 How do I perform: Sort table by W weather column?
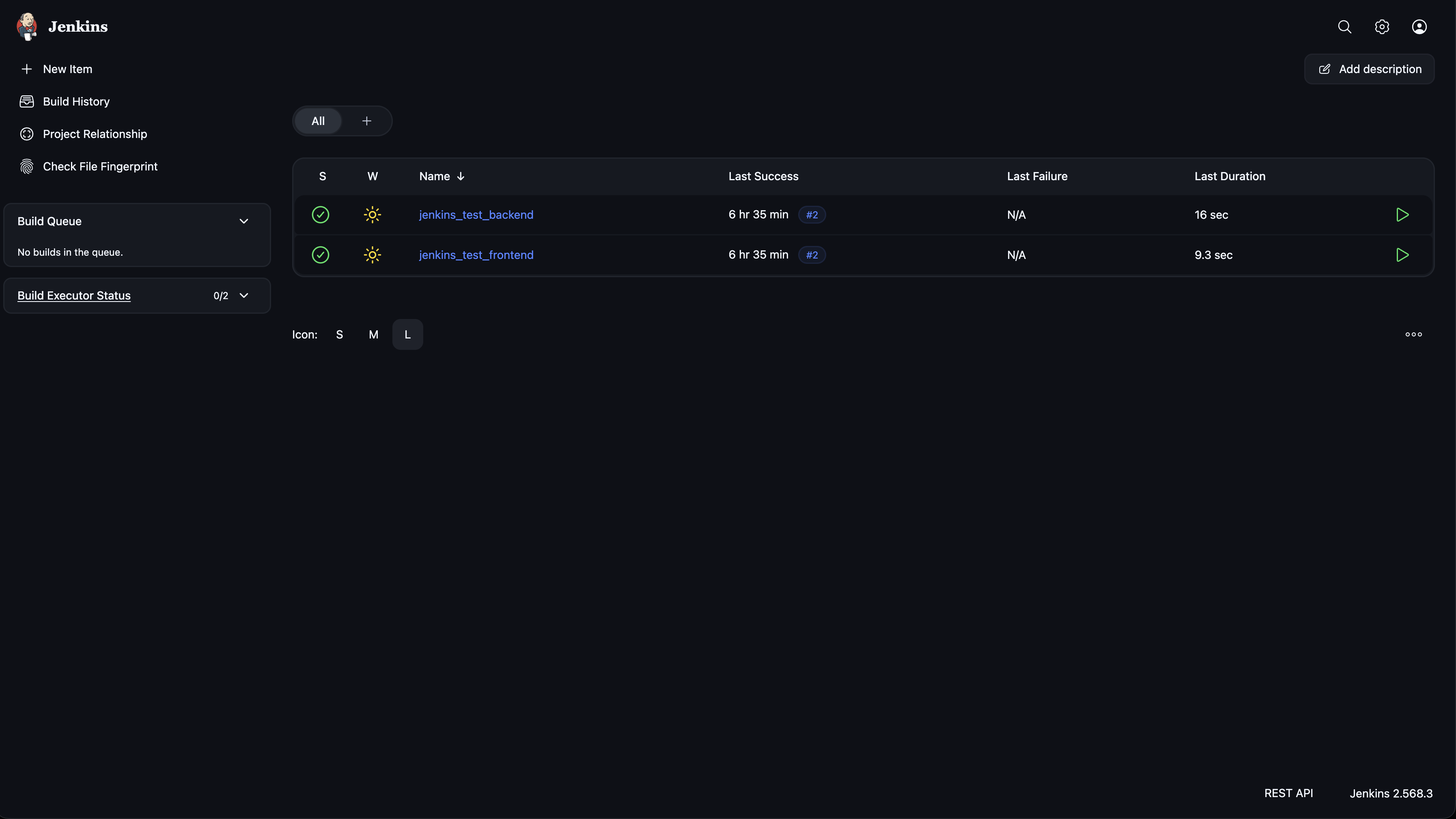(373, 177)
